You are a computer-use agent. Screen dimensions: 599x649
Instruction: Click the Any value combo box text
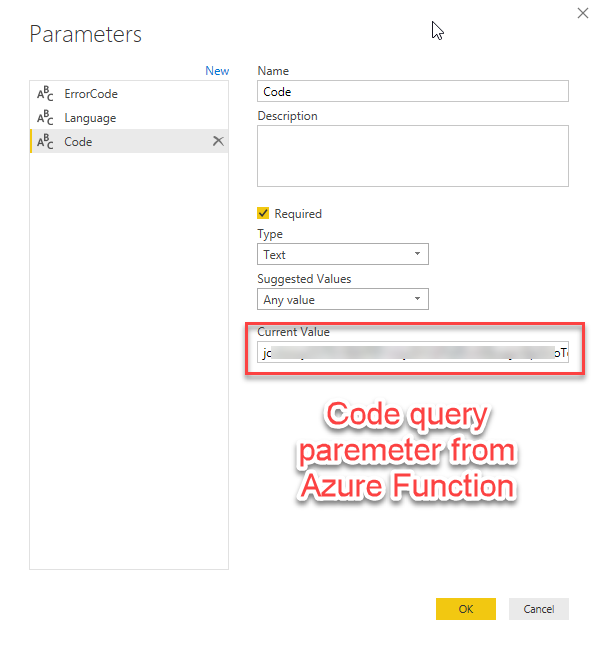pos(289,300)
